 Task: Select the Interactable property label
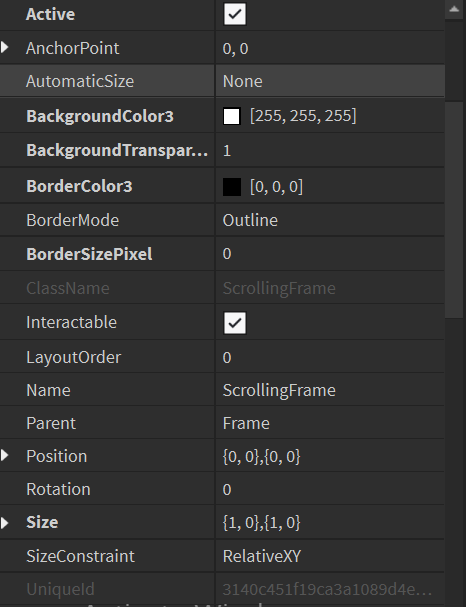tap(71, 322)
